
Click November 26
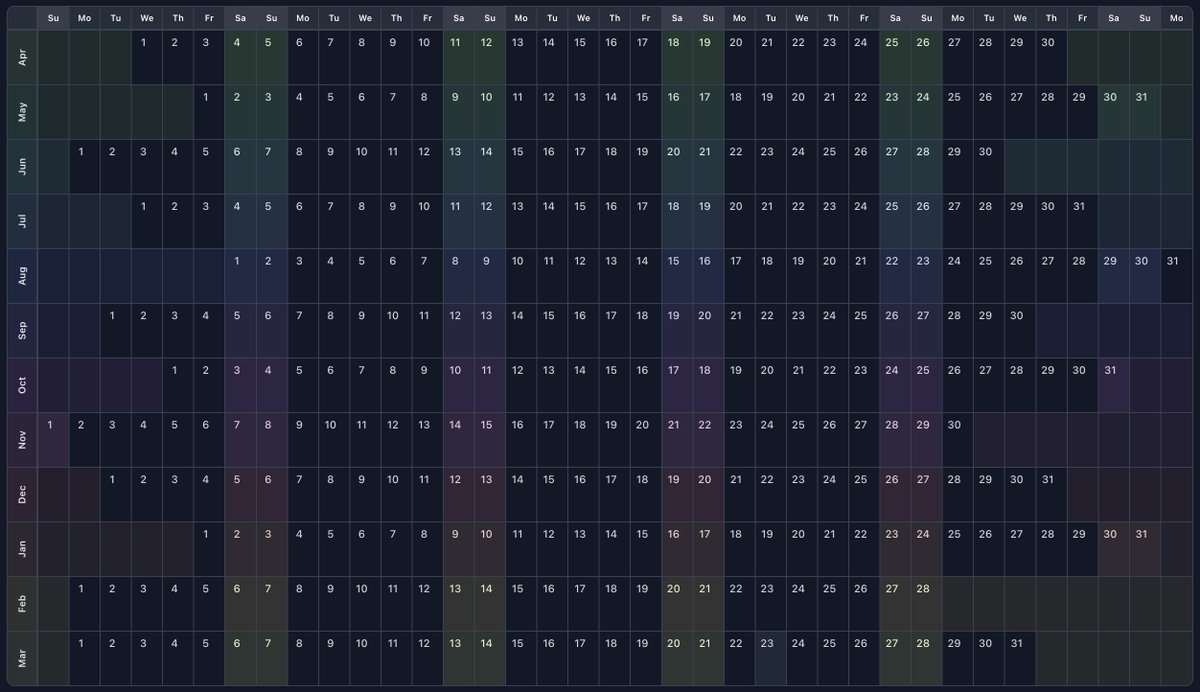pyautogui.click(x=832, y=439)
